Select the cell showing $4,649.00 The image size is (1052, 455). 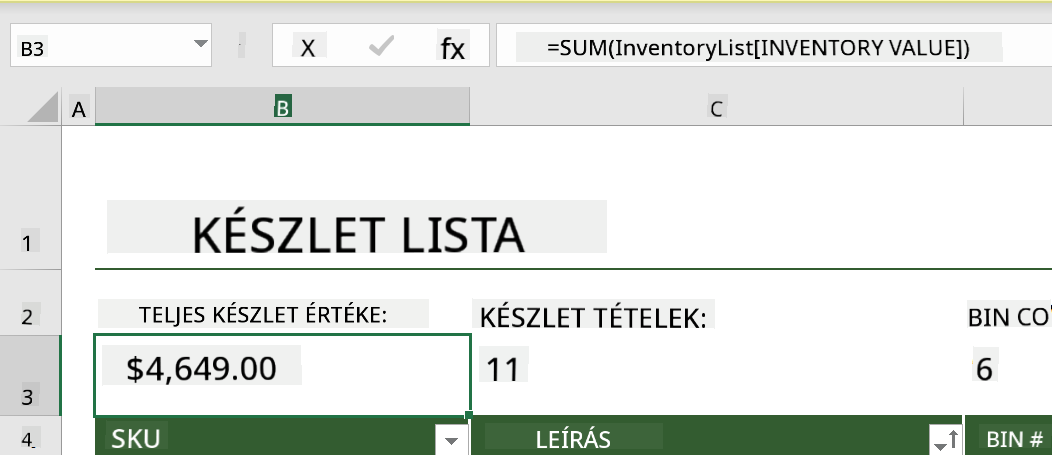pyautogui.click(x=282, y=376)
